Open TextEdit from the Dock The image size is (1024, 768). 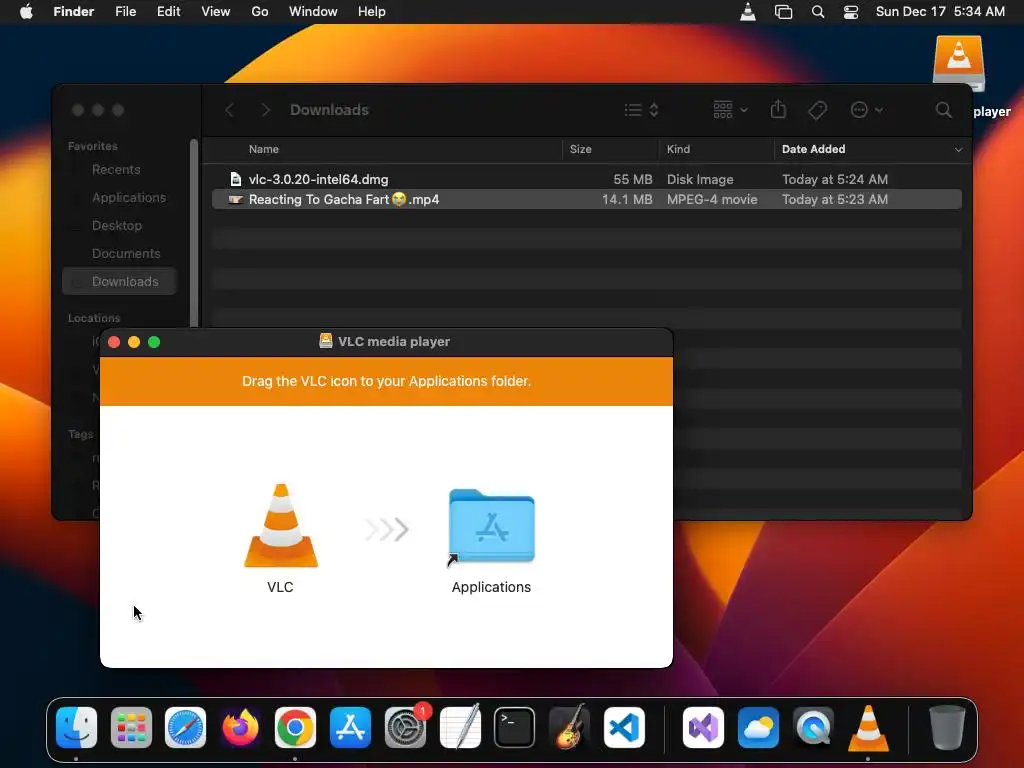click(460, 727)
